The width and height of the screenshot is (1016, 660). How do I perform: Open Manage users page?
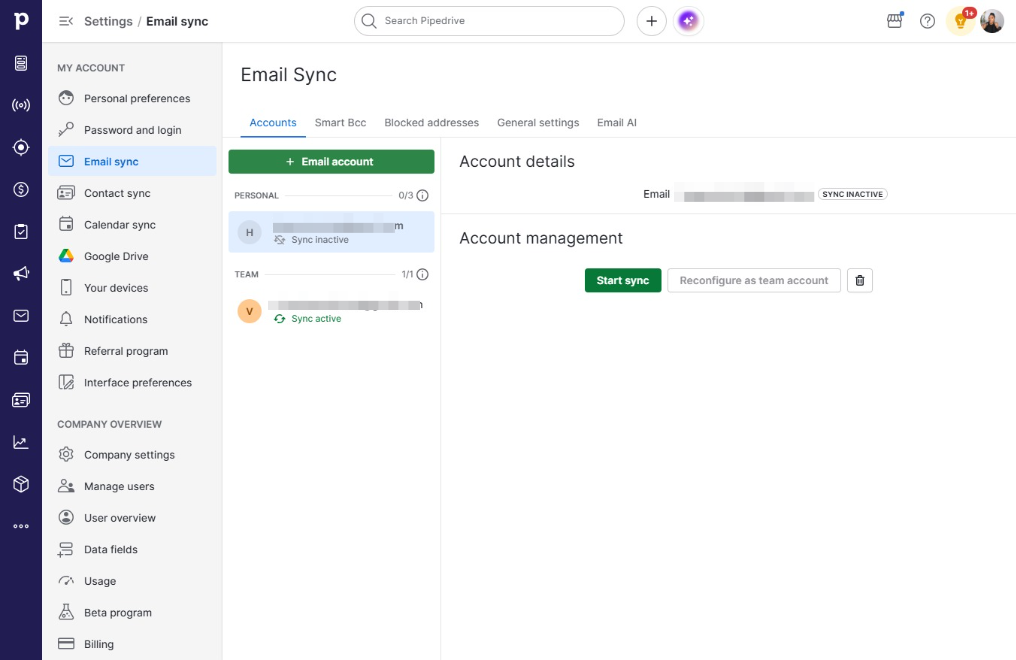pos(132,486)
